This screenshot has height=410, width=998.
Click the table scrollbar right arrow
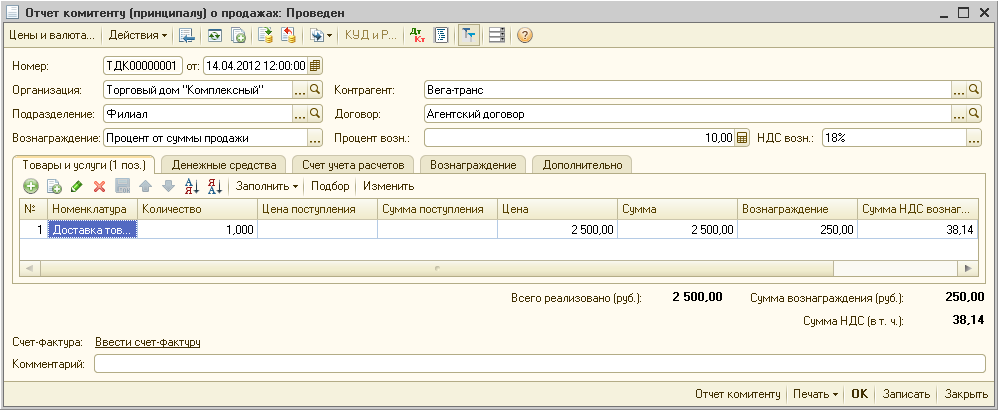click(x=969, y=269)
